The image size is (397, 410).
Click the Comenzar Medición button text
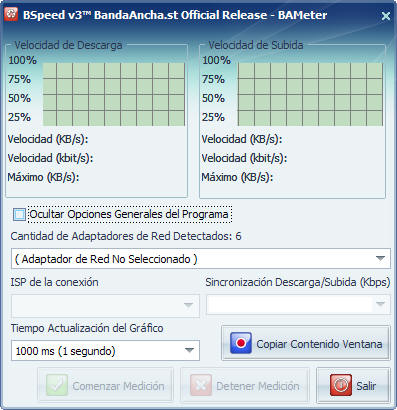tap(118, 386)
